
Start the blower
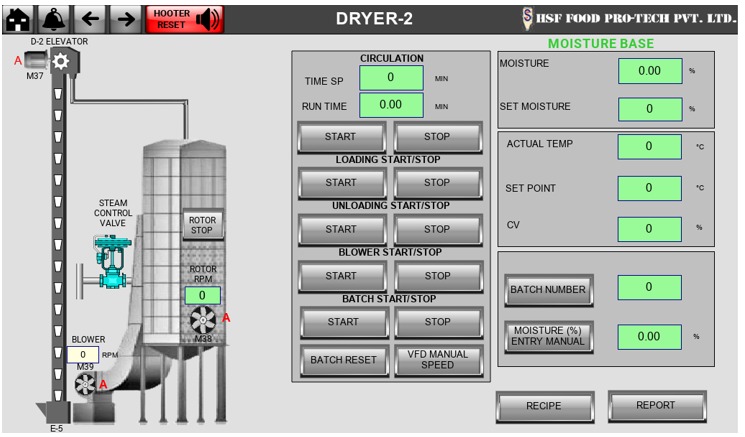(340, 276)
